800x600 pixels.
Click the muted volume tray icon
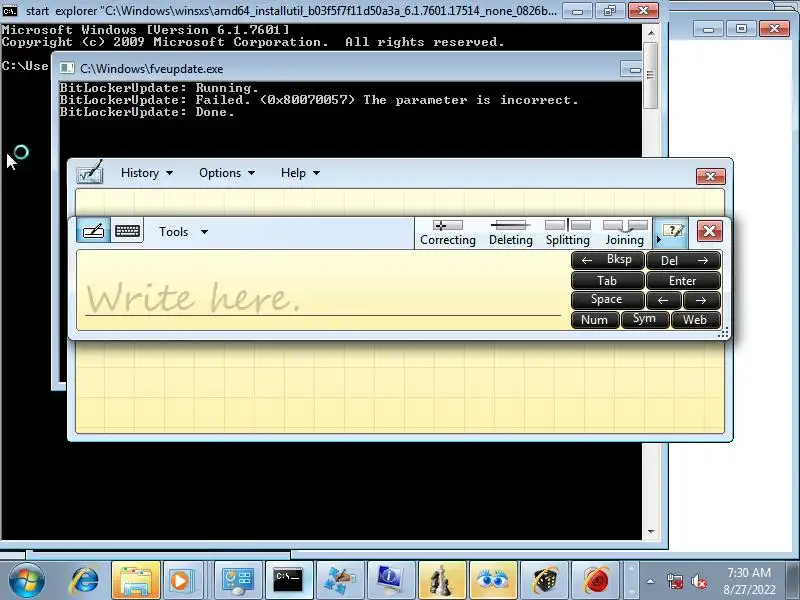pos(698,581)
